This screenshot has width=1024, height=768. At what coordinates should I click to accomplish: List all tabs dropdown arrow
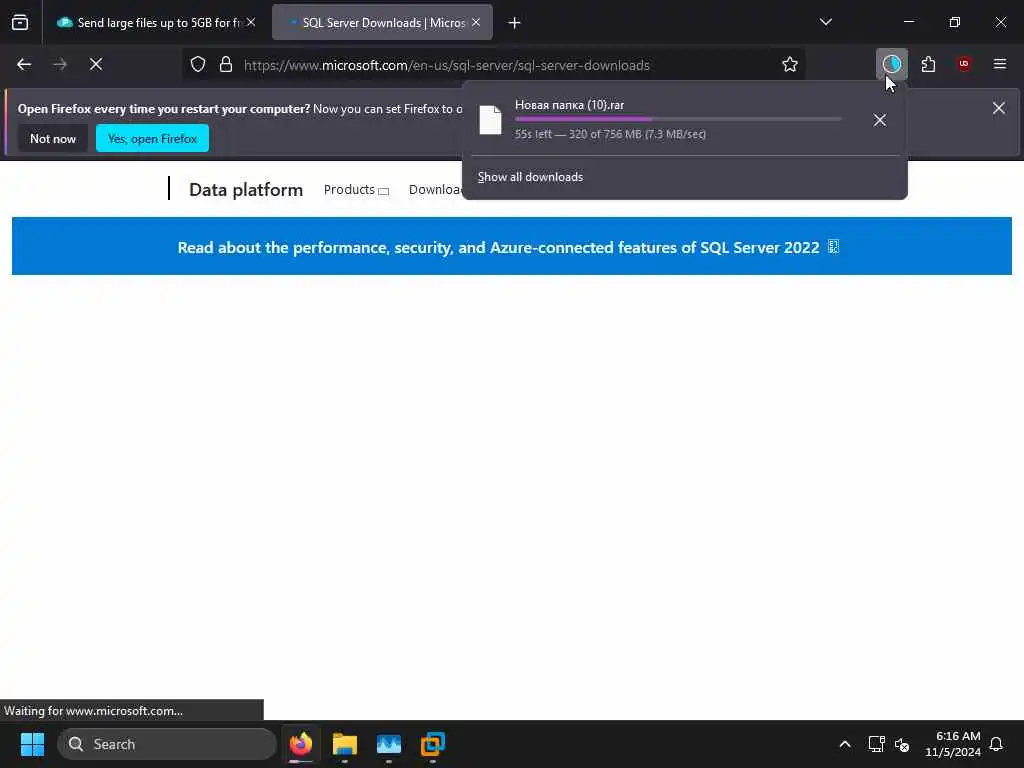[825, 22]
